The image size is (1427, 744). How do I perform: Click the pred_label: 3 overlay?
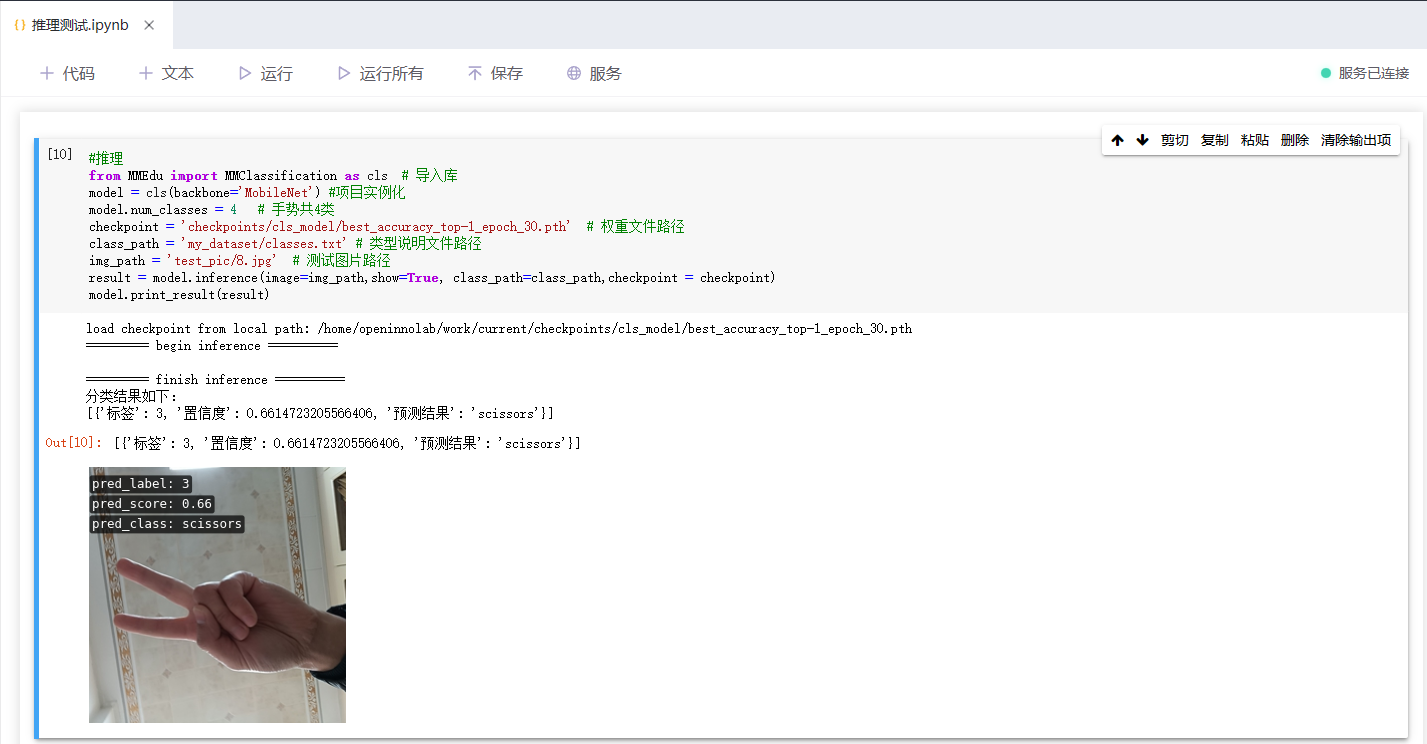[141, 484]
